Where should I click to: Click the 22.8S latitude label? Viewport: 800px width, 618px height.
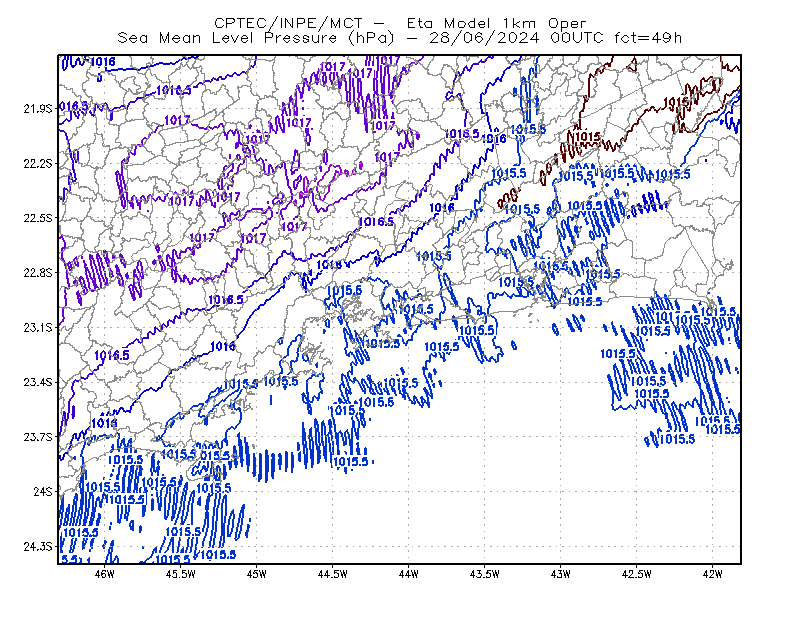38,273
